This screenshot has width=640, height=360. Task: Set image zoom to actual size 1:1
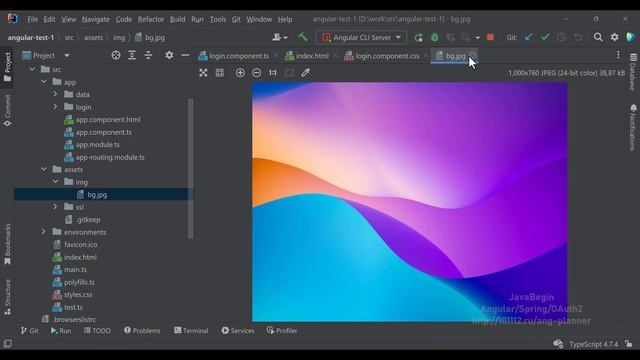pyautogui.click(x=273, y=73)
